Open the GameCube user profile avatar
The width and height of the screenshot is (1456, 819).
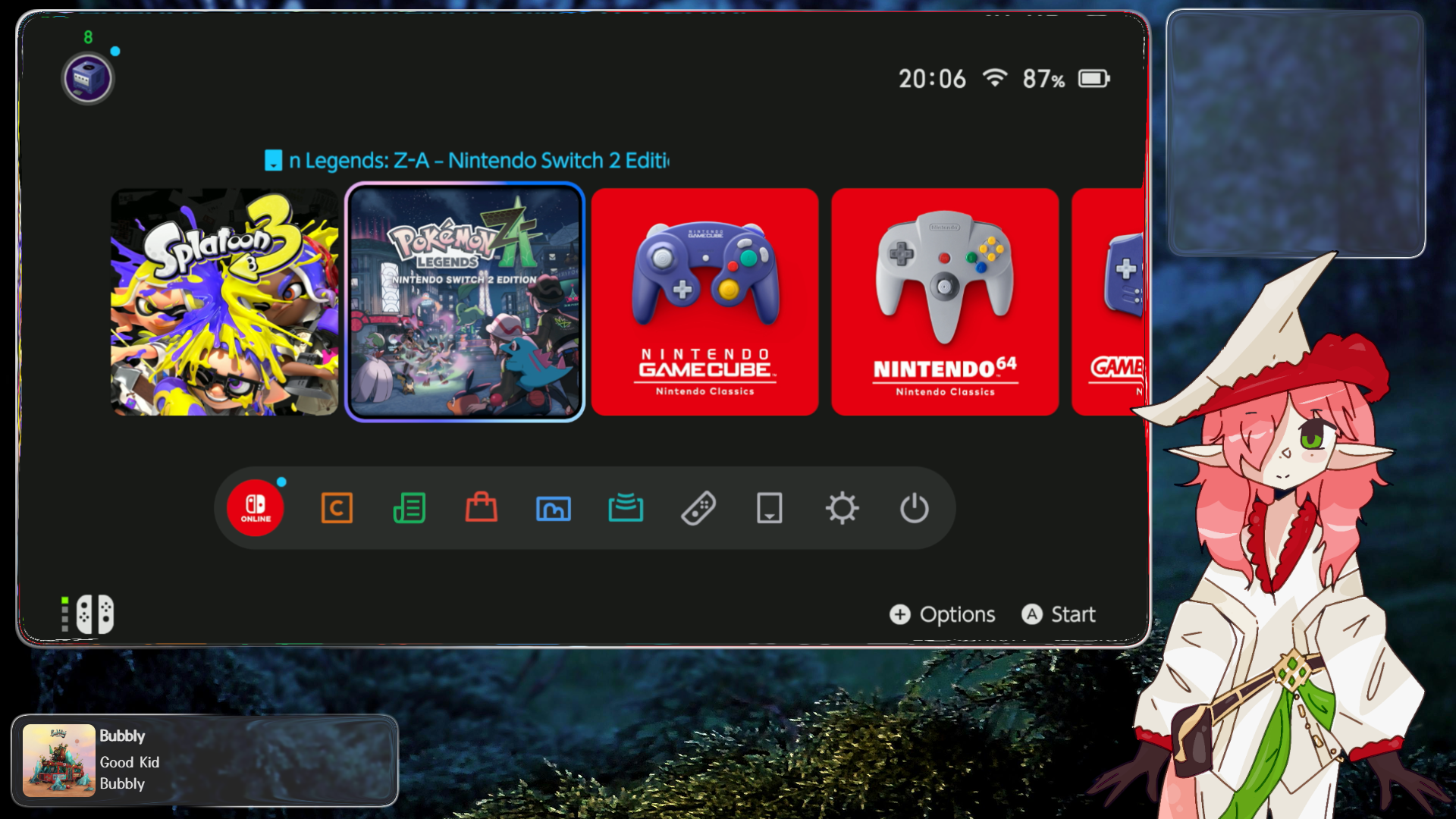click(x=87, y=79)
